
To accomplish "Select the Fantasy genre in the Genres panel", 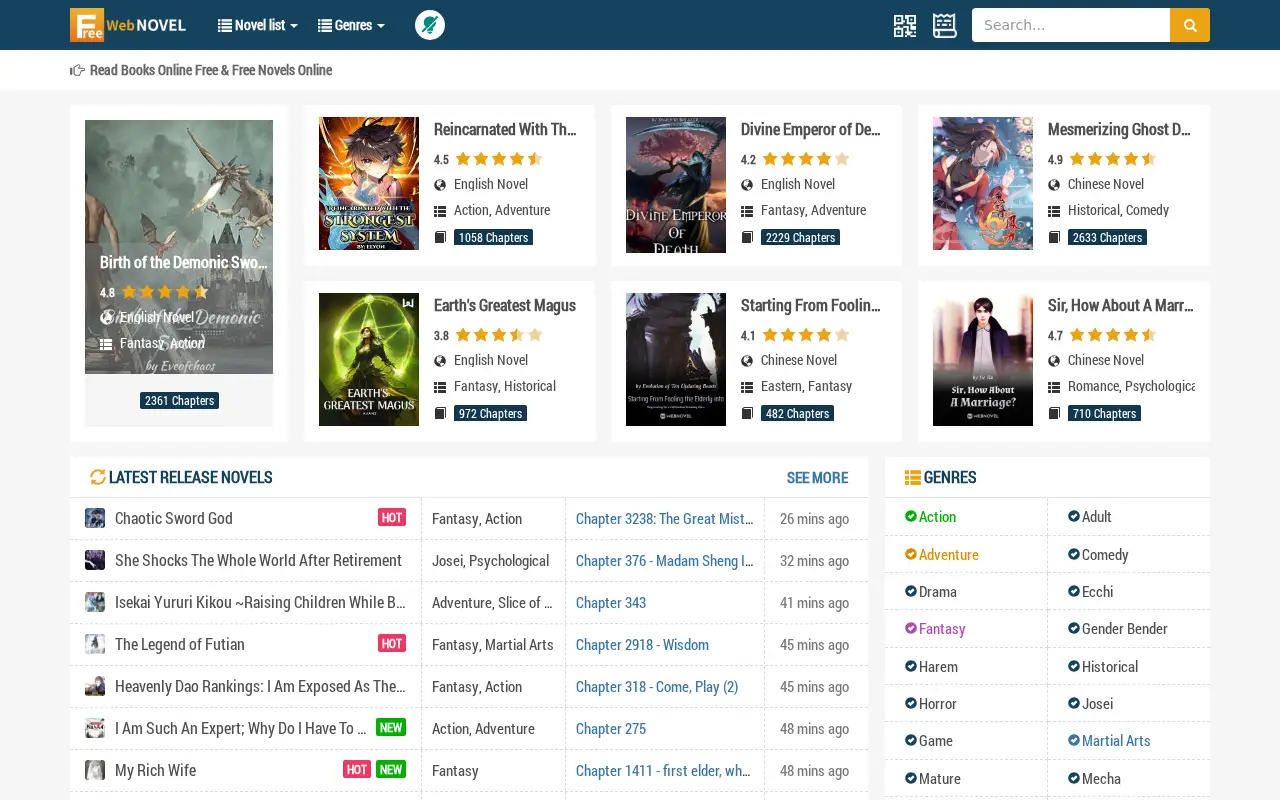I will (935, 628).
